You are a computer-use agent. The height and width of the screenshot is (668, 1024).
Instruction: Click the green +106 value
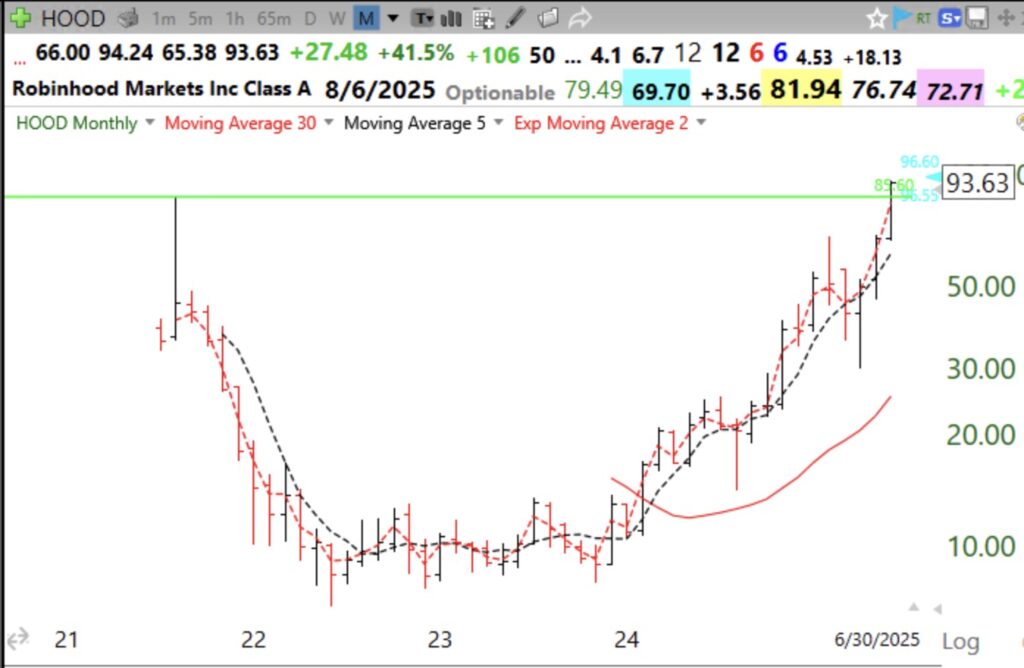(493, 56)
